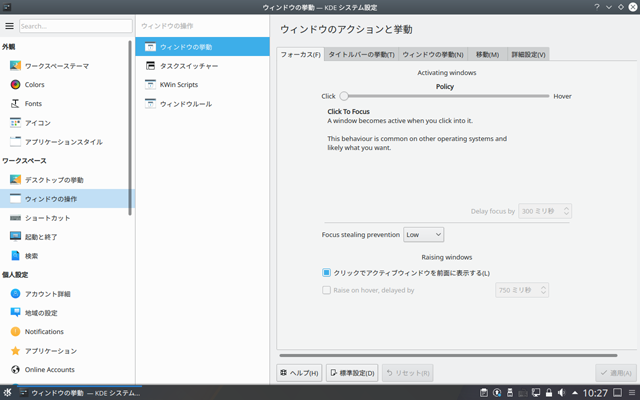
Task: Switch to 移動(M) tab
Action: click(x=487, y=54)
